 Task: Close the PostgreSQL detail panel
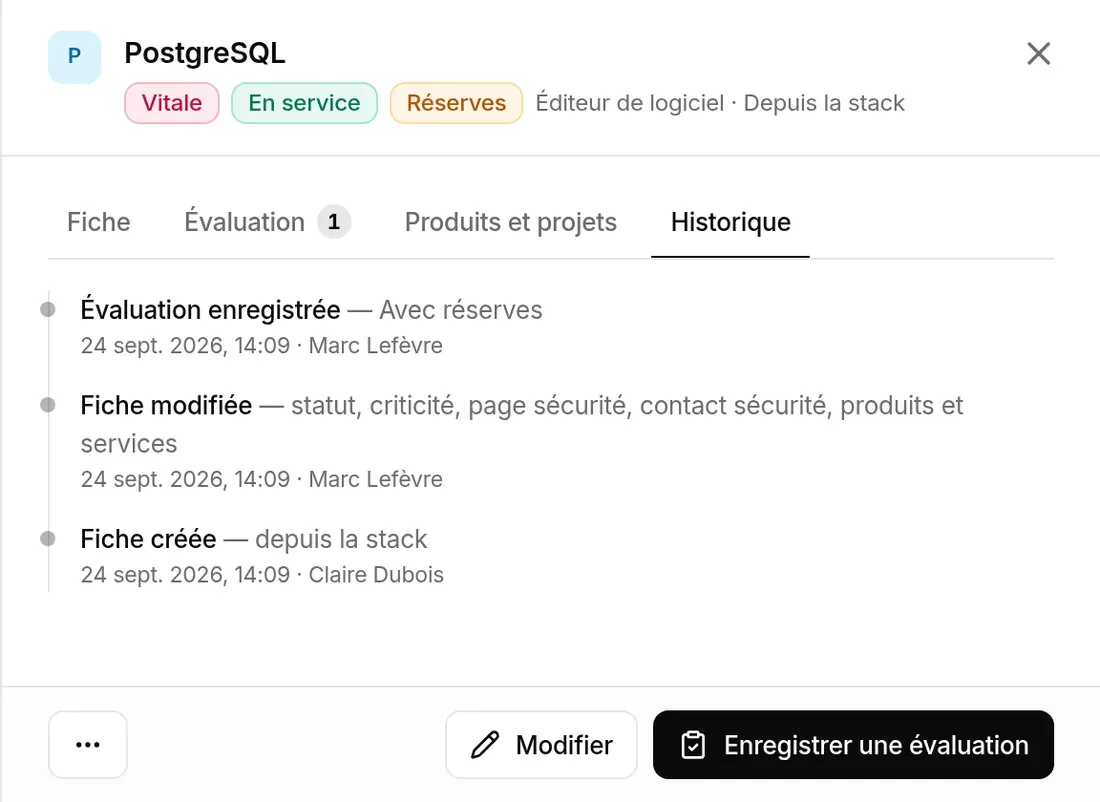[1038, 53]
